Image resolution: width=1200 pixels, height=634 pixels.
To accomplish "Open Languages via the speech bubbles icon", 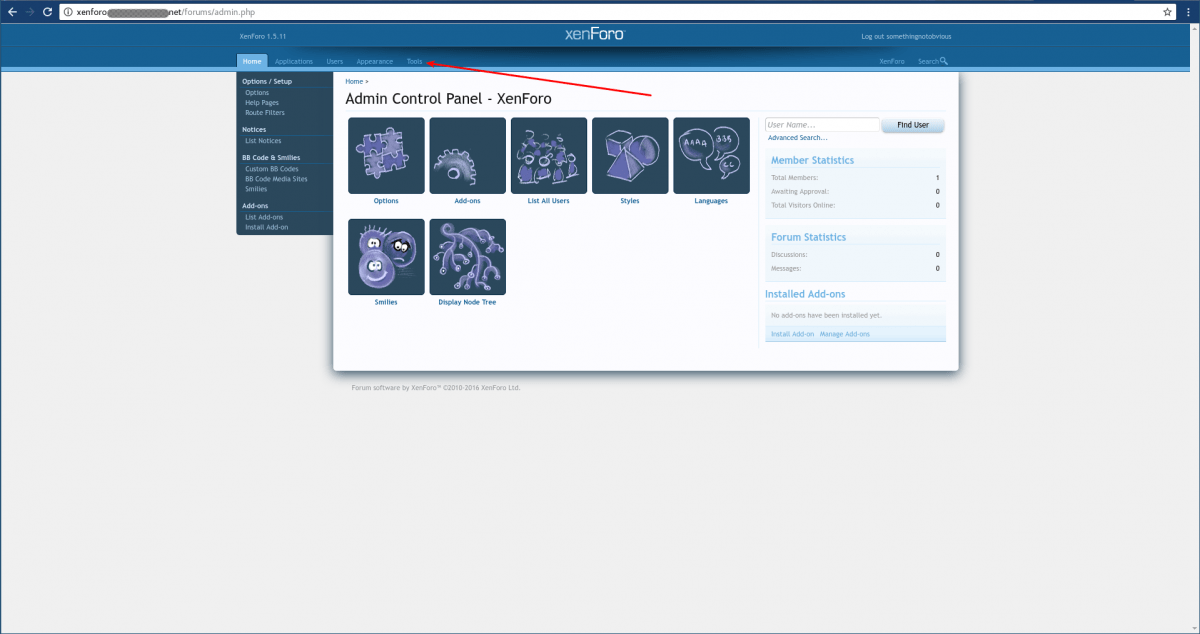I will pos(711,155).
